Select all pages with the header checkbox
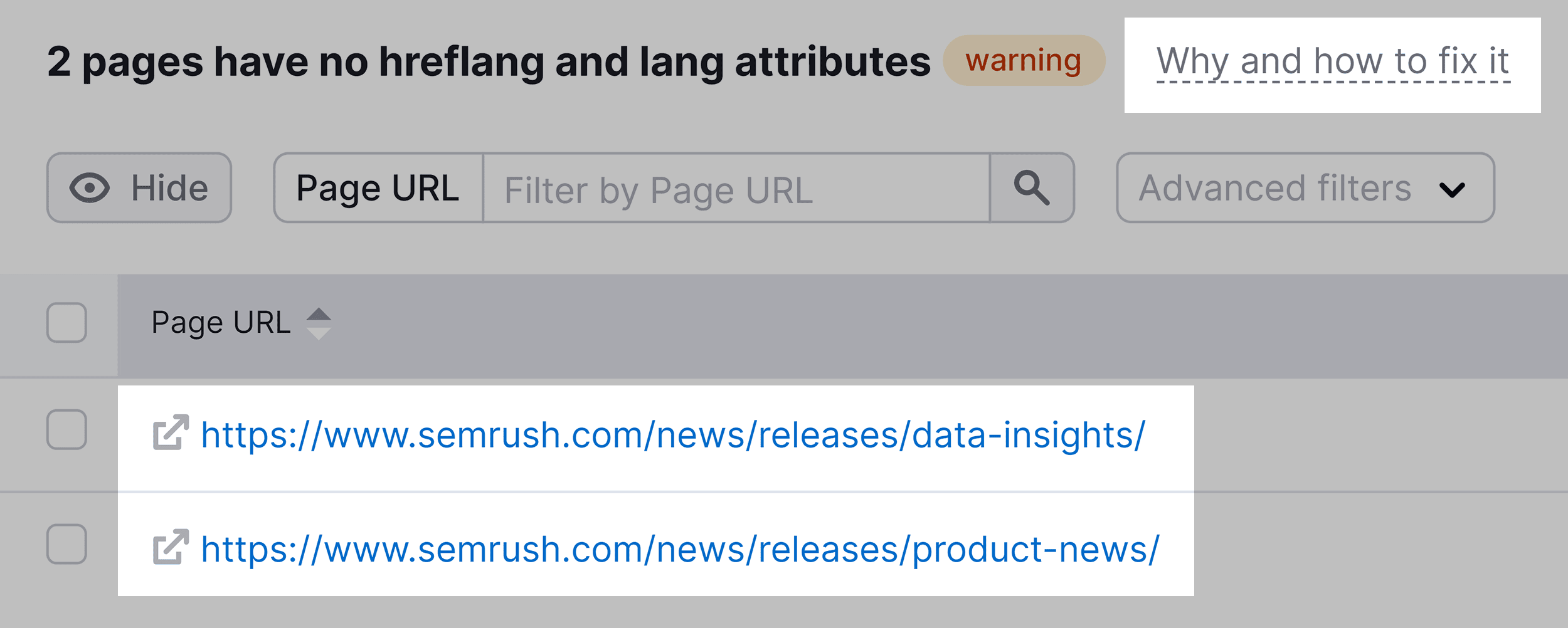 tap(66, 321)
